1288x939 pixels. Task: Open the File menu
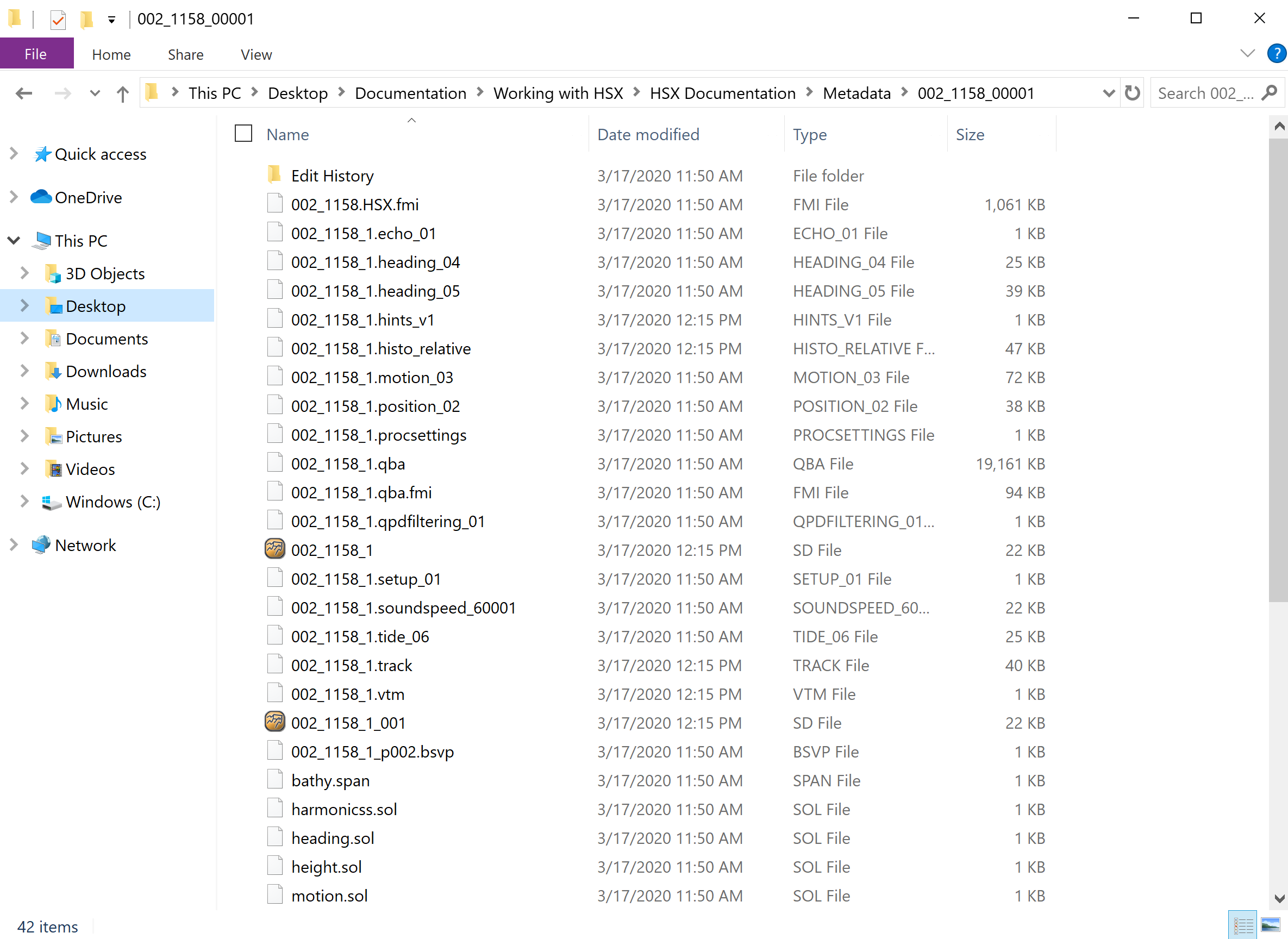[x=35, y=54]
